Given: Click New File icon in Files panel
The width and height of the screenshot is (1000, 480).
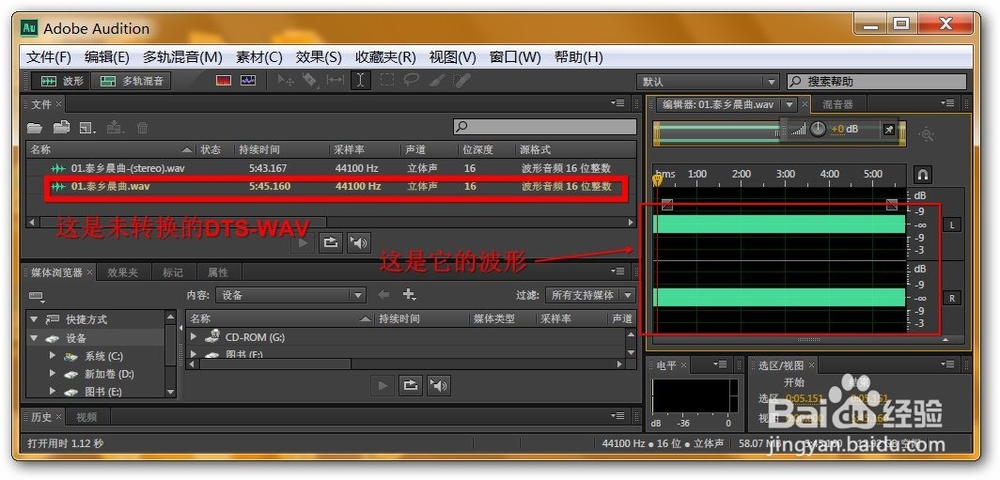Looking at the screenshot, I should 87,127.
